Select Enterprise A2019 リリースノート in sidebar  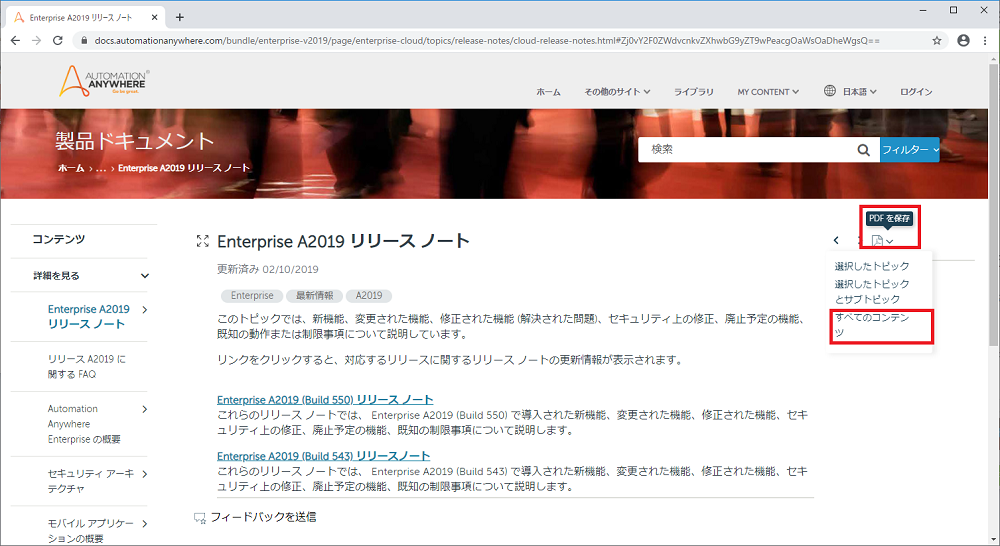(88, 316)
